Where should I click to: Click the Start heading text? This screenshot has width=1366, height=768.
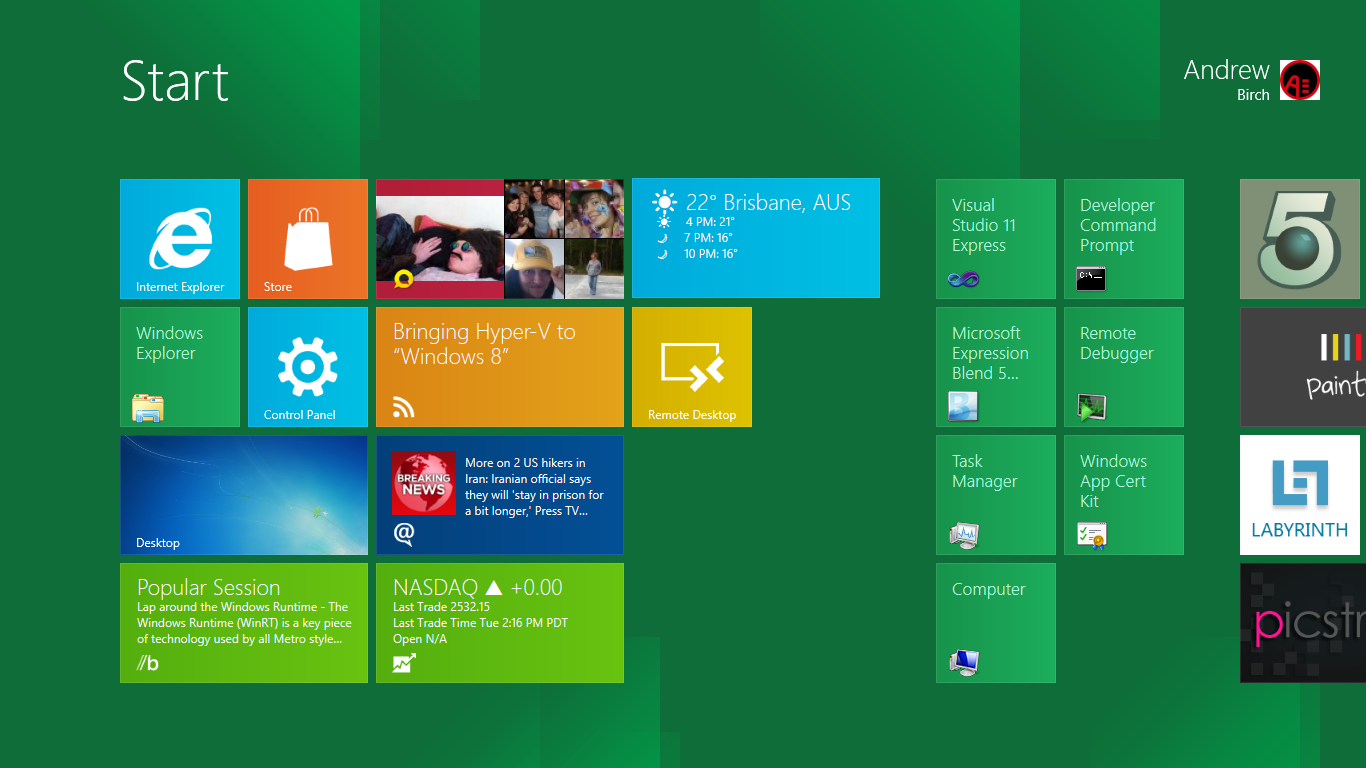pyautogui.click(x=175, y=81)
